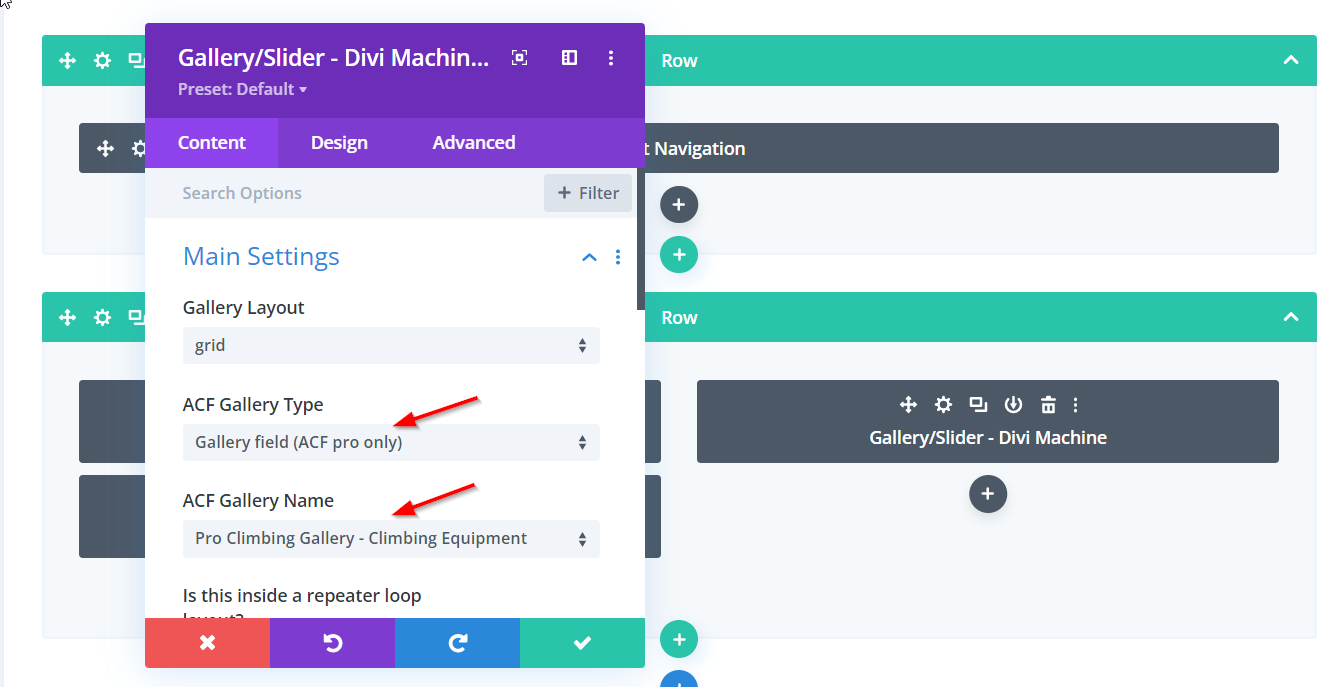Viewport: 1343px width, 687px height.
Task: Expand the settings modal to fullscreen
Action: click(x=519, y=58)
